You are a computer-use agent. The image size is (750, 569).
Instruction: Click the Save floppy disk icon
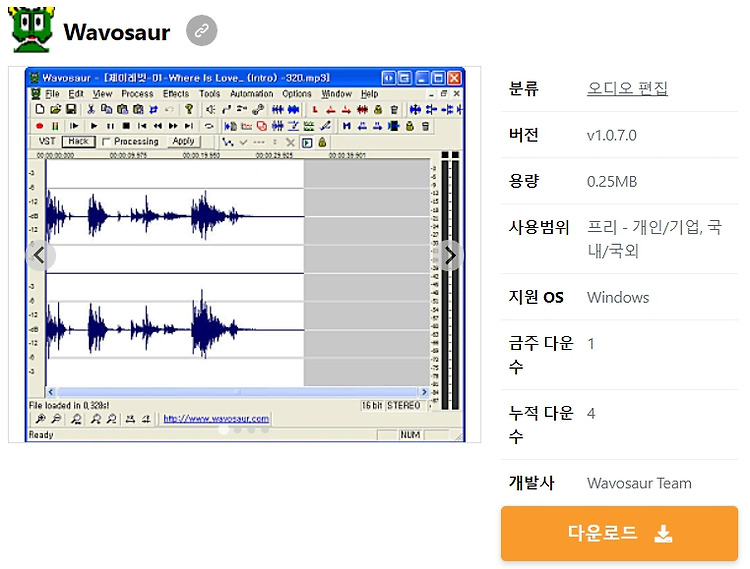[71, 109]
